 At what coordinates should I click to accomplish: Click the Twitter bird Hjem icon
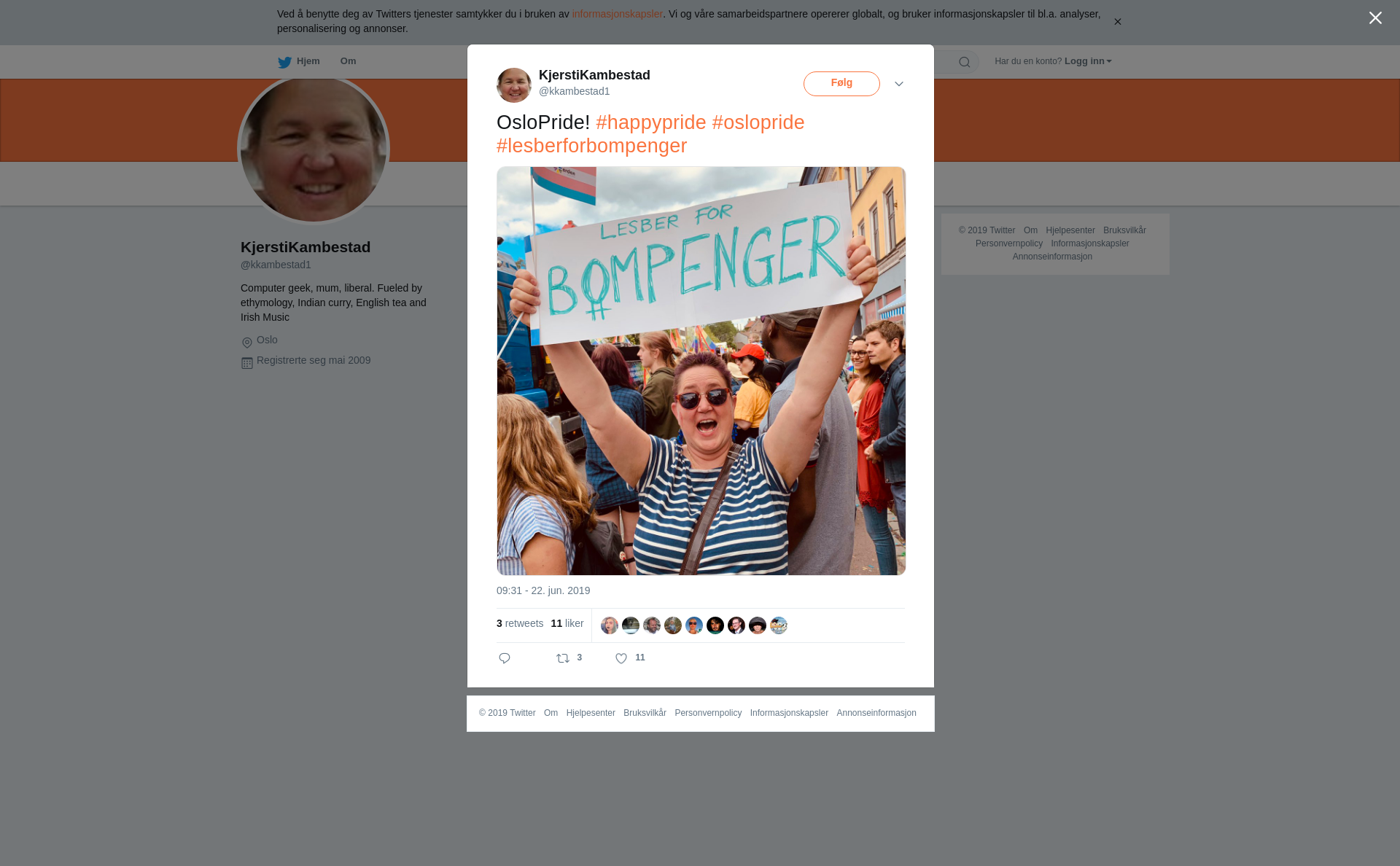coord(284,63)
